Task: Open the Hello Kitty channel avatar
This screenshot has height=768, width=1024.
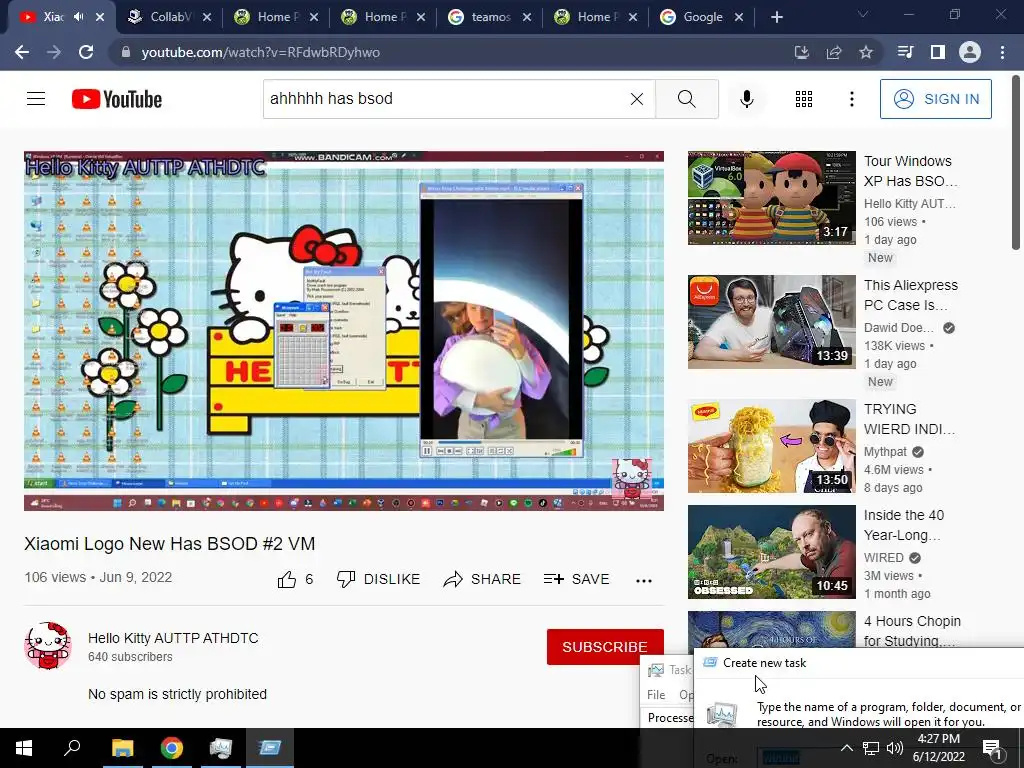Action: (x=48, y=645)
